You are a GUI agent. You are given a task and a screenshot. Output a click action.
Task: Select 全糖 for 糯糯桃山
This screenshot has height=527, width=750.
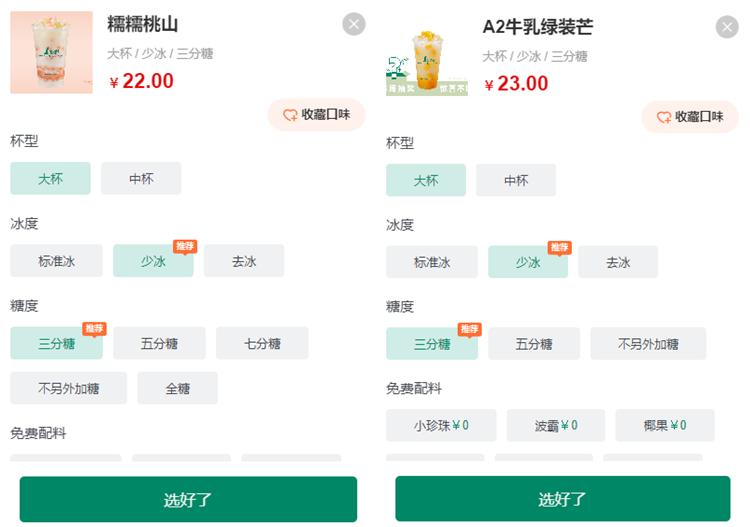click(177, 388)
